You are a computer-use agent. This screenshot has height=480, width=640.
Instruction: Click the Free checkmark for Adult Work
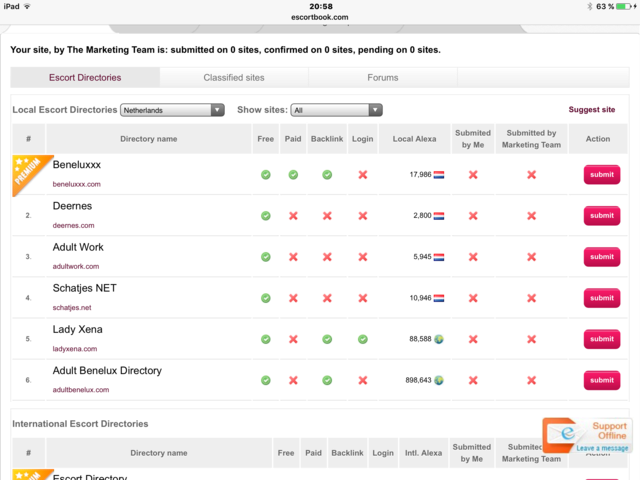266,257
